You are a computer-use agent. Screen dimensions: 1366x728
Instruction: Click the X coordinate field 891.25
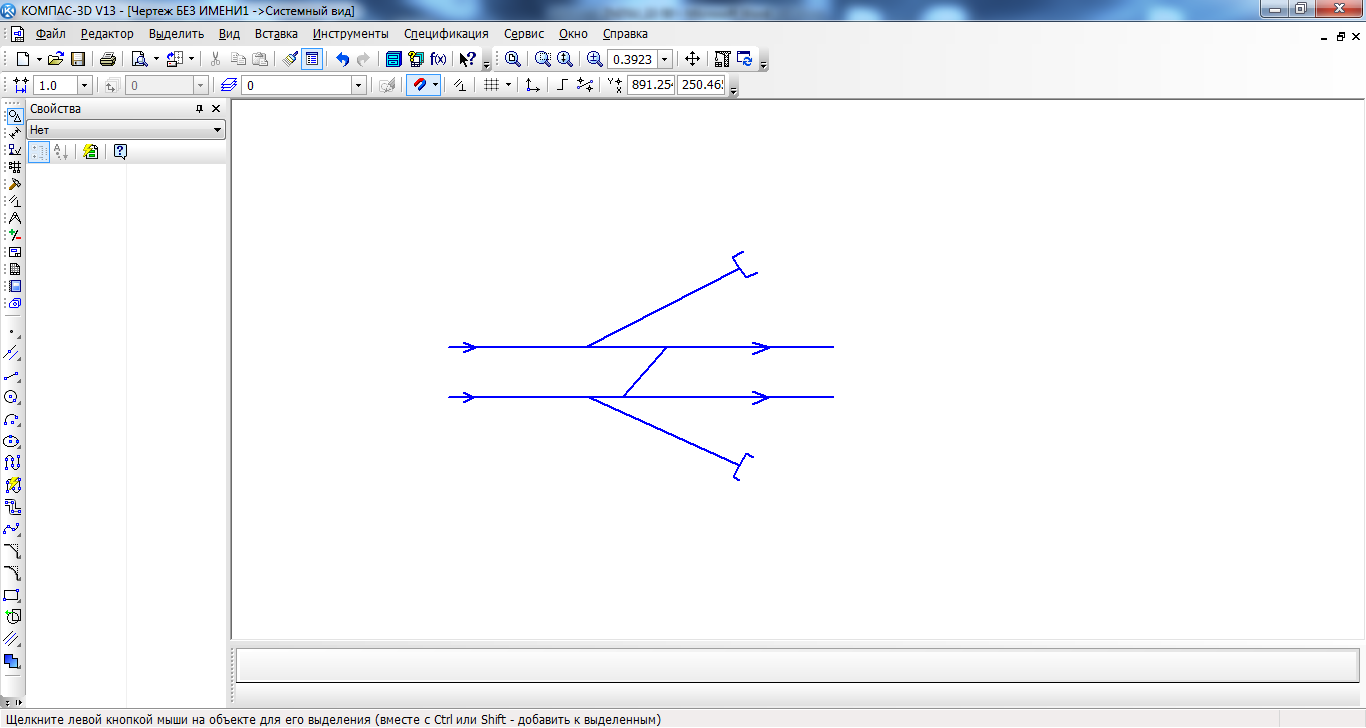click(650, 86)
